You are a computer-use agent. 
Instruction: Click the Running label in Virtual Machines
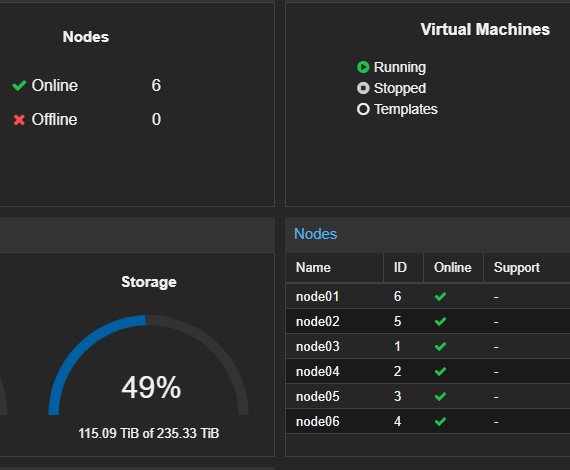[400, 67]
